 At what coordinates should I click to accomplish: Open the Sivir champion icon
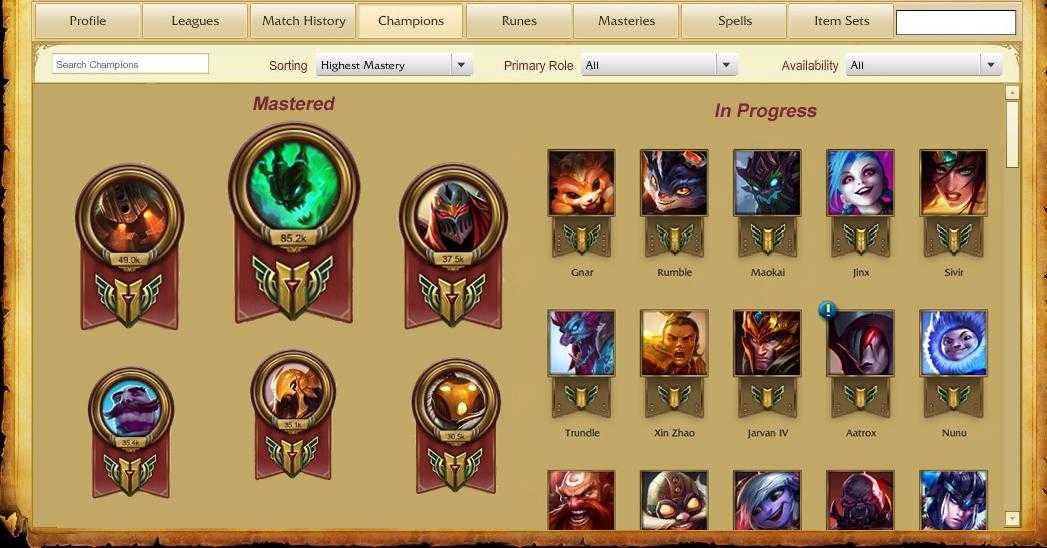[x=954, y=182]
